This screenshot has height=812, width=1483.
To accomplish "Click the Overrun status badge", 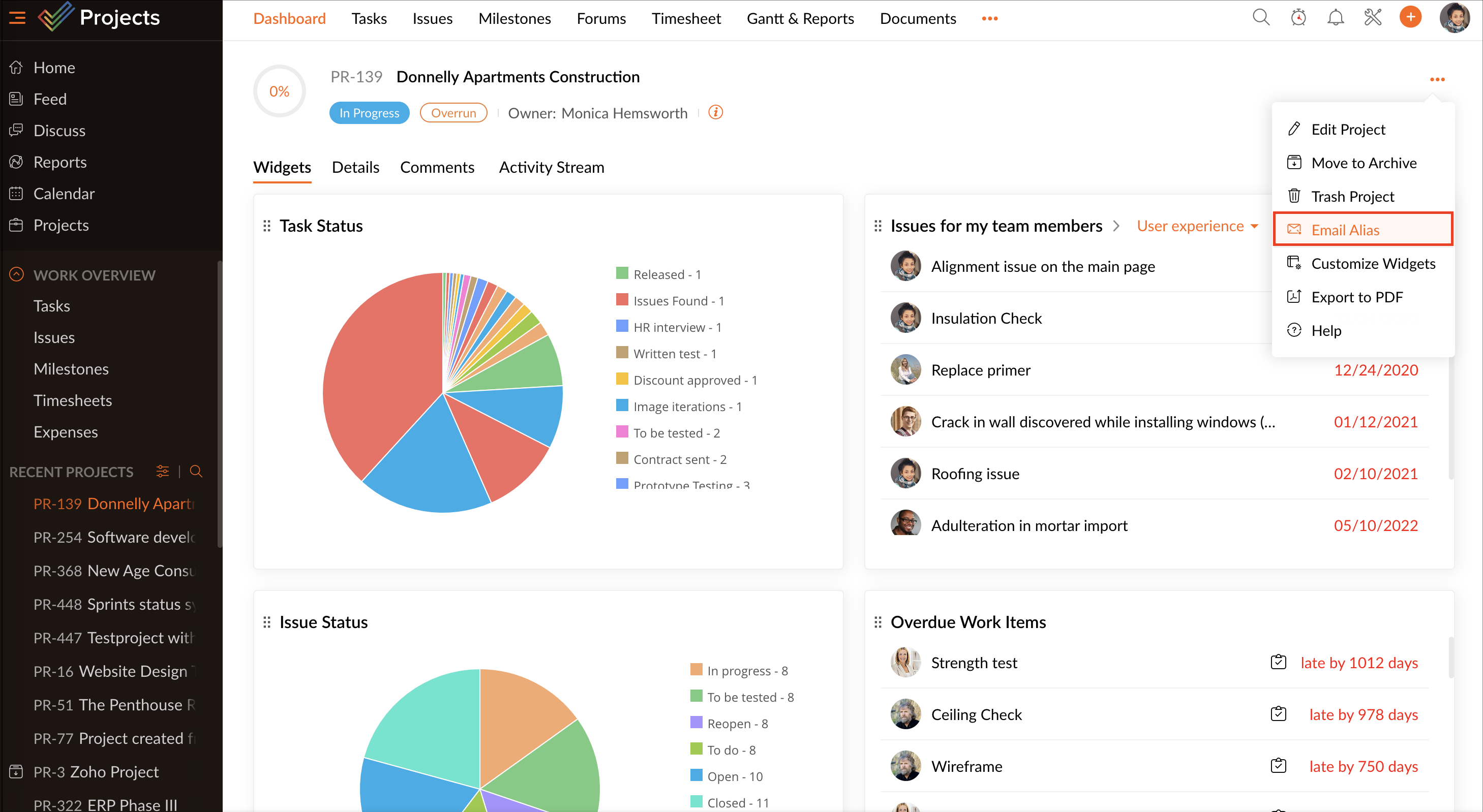I will [x=453, y=113].
